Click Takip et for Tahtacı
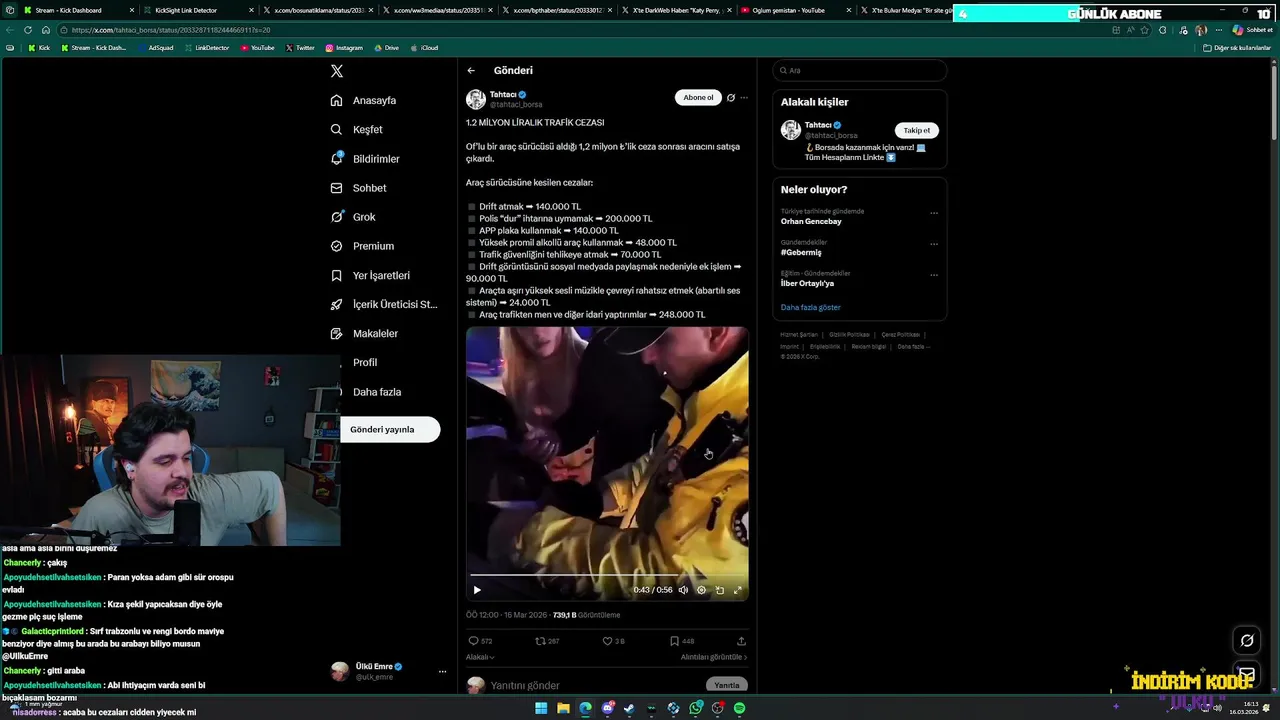This screenshot has height=720, width=1280. [x=917, y=130]
